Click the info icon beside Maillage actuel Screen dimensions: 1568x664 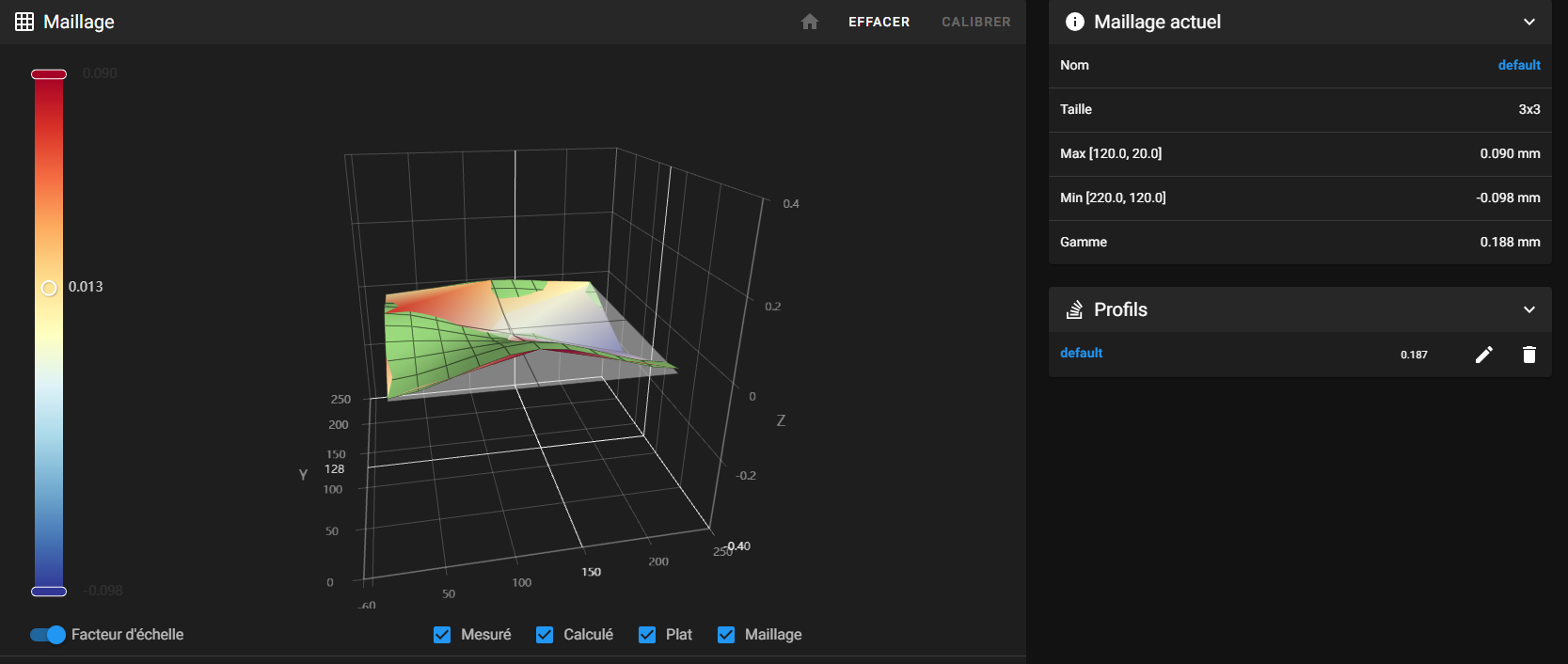click(1074, 22)
